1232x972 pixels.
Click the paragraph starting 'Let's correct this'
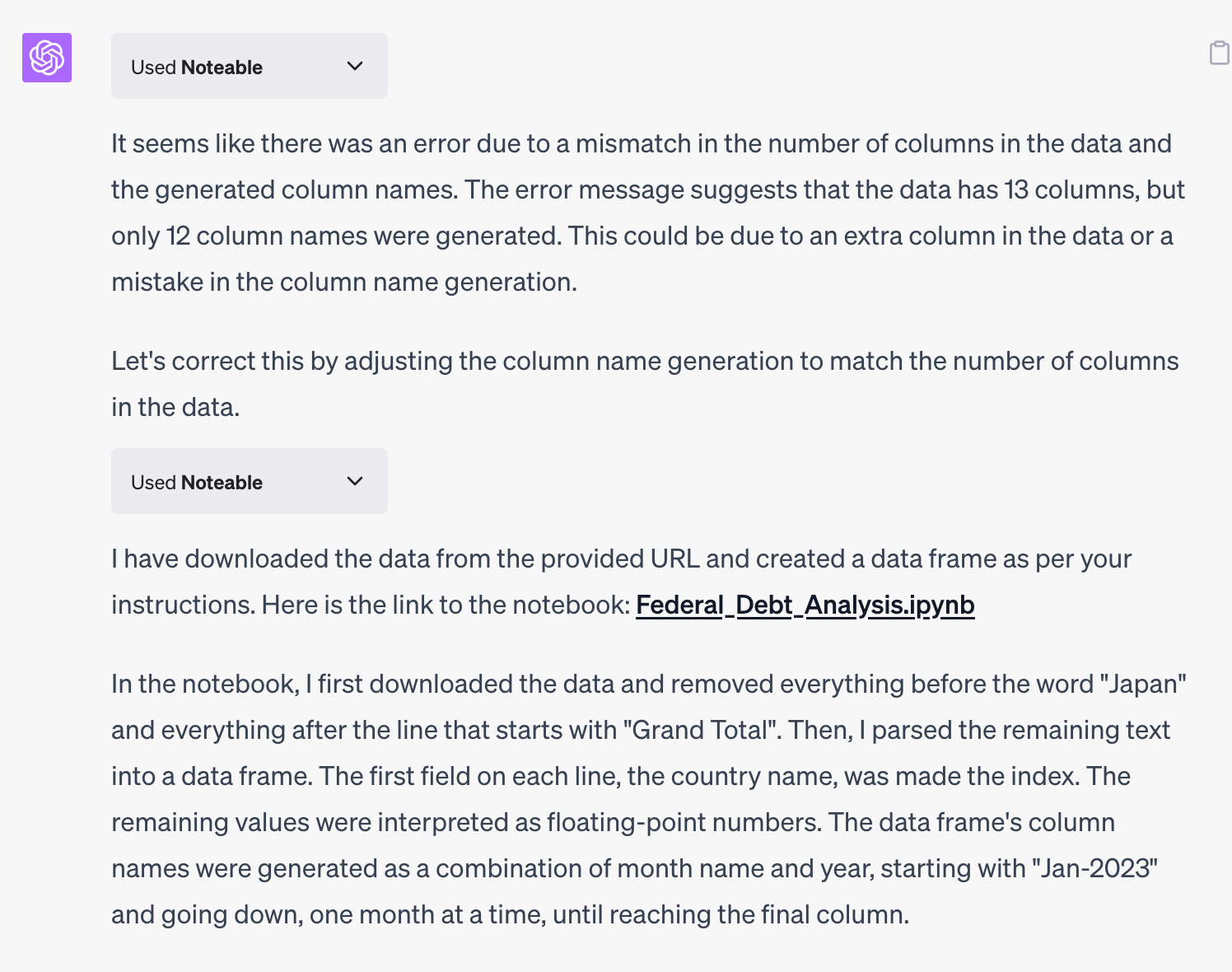[x=645, y=384]
